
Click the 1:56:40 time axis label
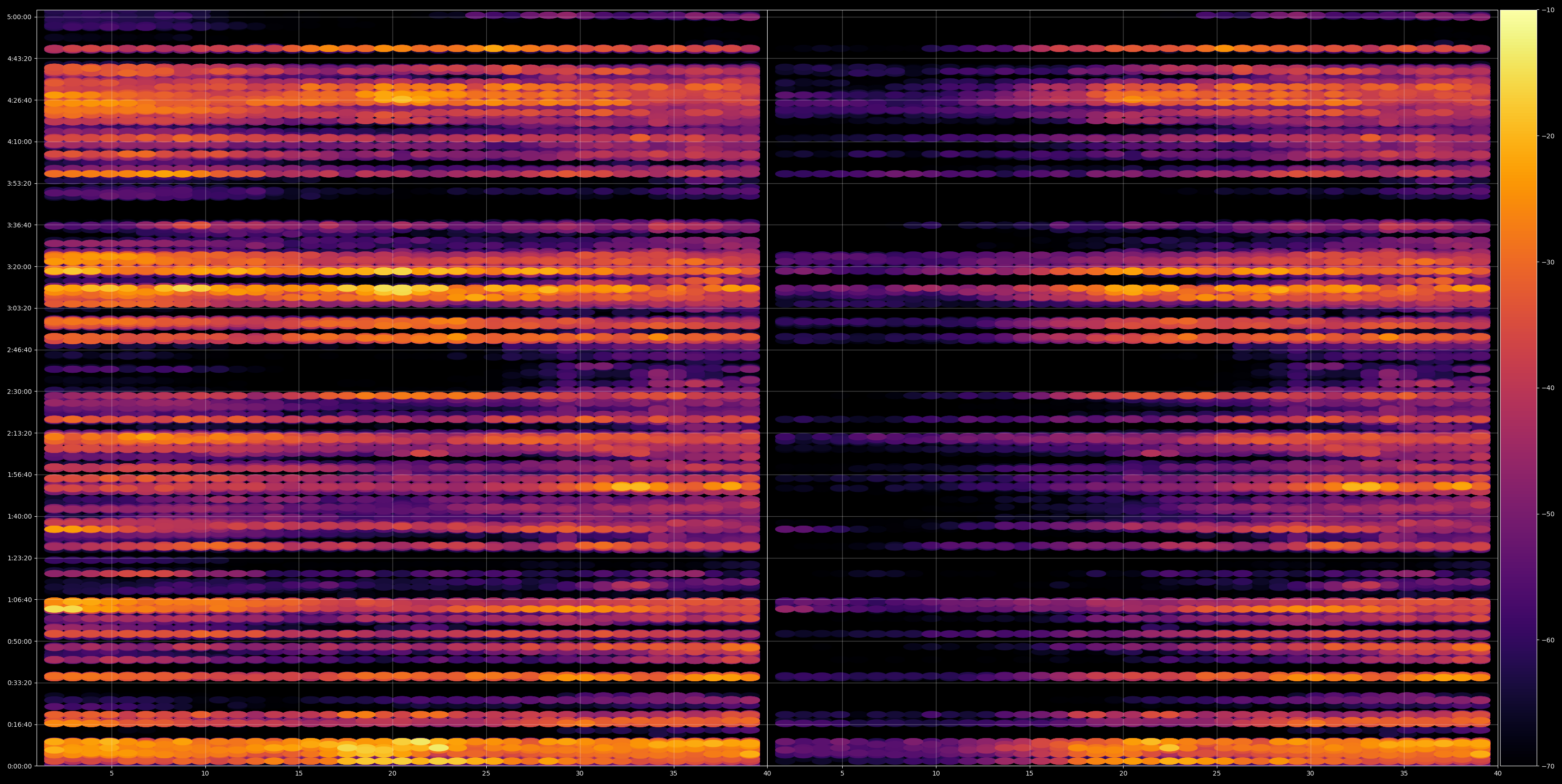point(19,475)
